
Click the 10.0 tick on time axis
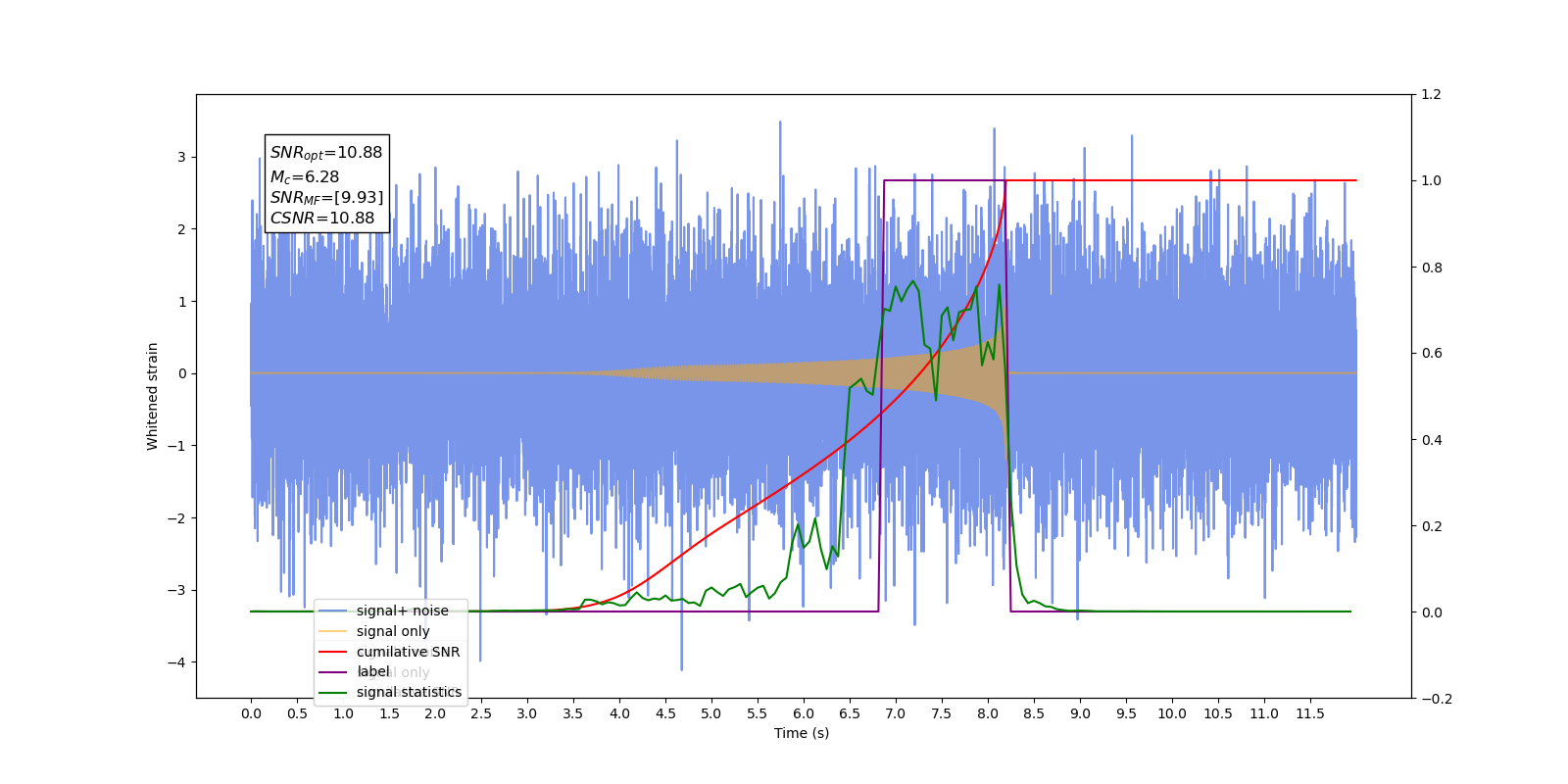[1172, 713]
